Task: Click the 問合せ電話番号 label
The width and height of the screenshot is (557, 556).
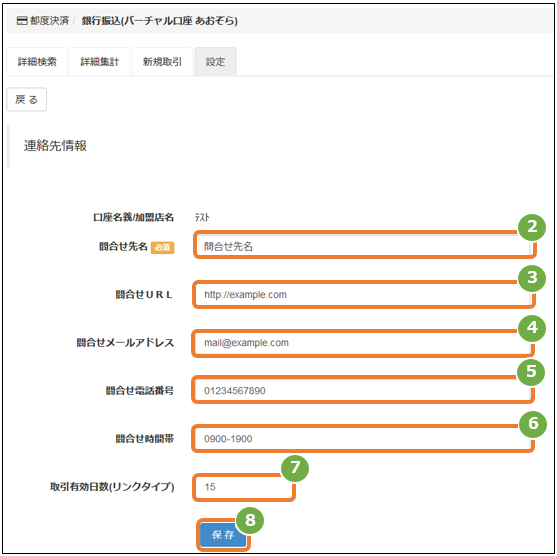Action: pos(140,391)
